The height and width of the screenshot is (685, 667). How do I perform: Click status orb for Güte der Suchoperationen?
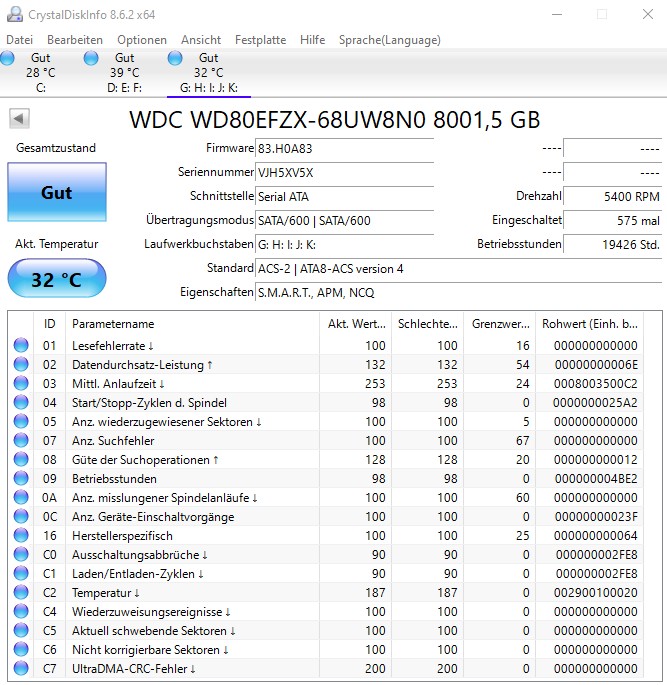click(21, 459)
